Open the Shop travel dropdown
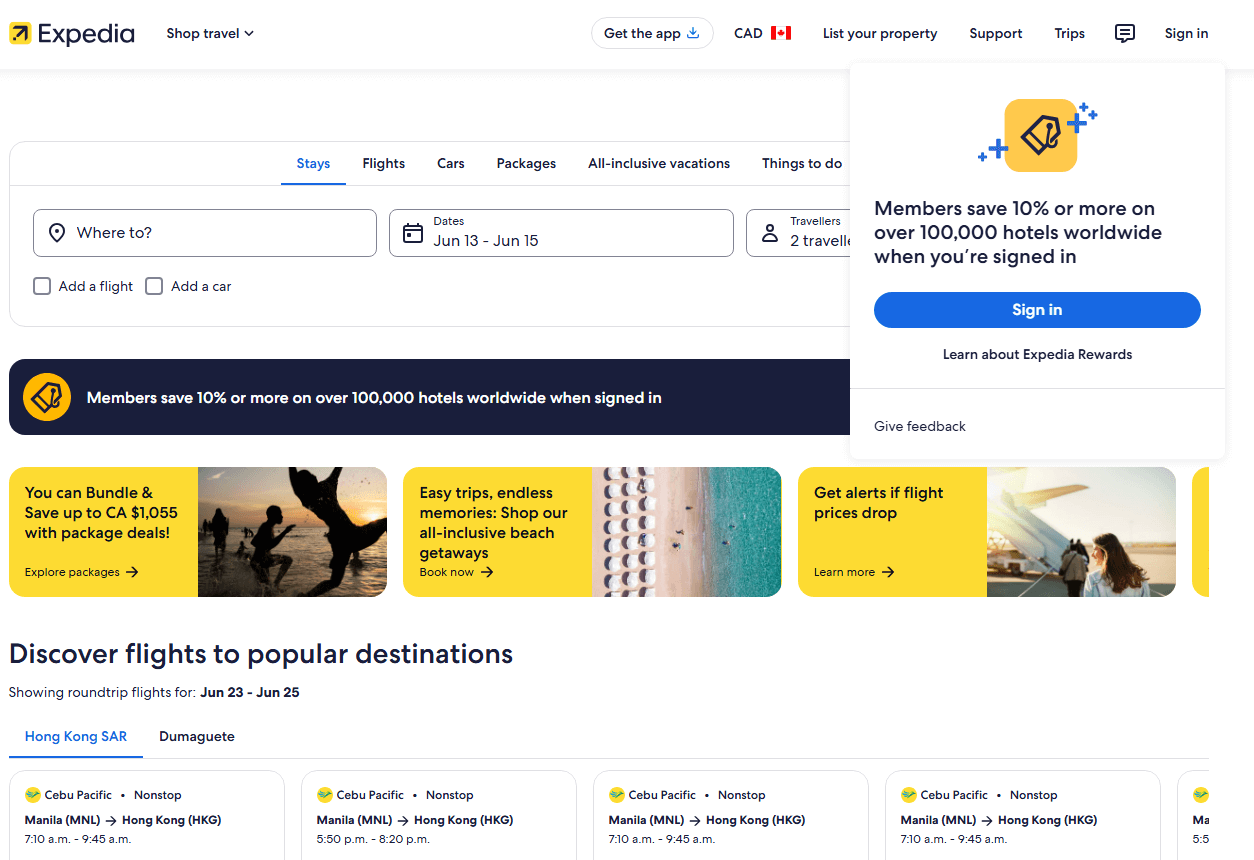 pyautogui.click(x=209, y=33)
